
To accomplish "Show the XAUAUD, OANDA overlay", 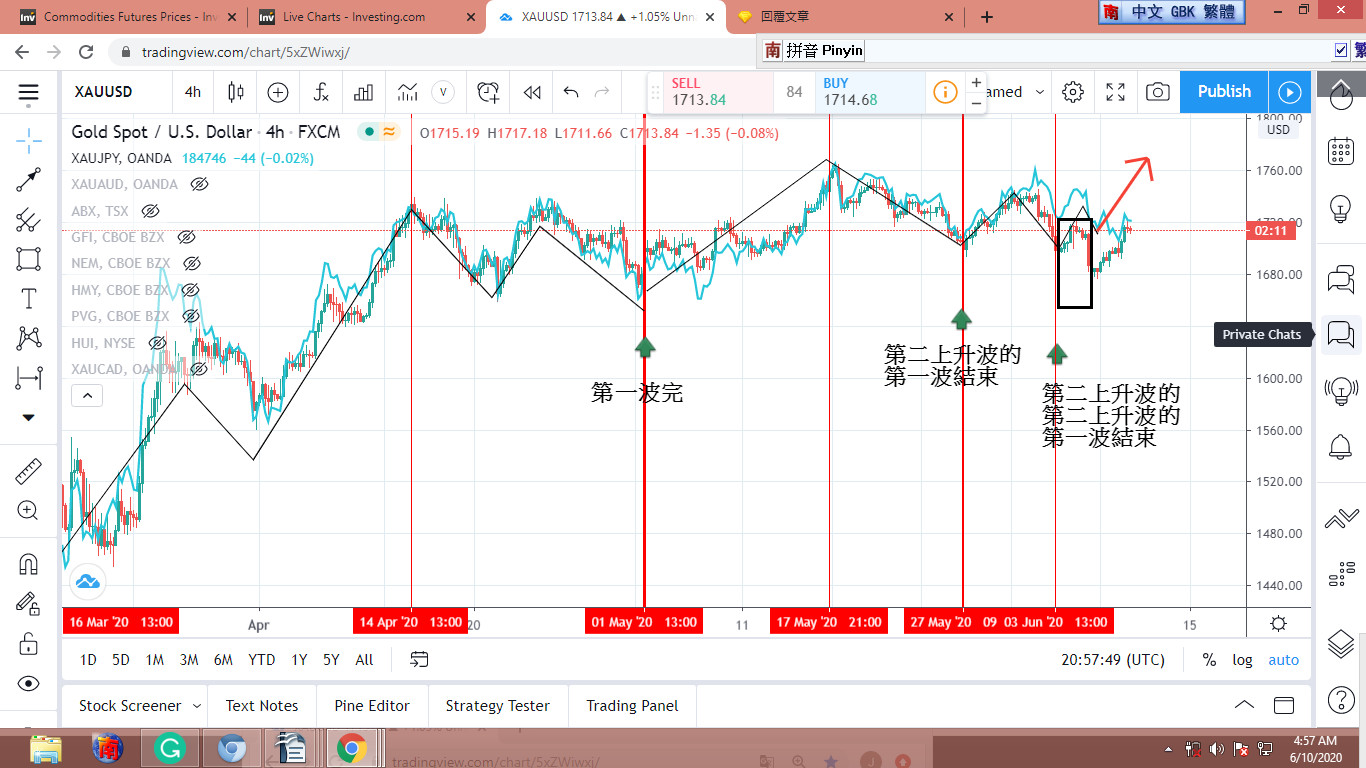I will [x=199, y=184].
